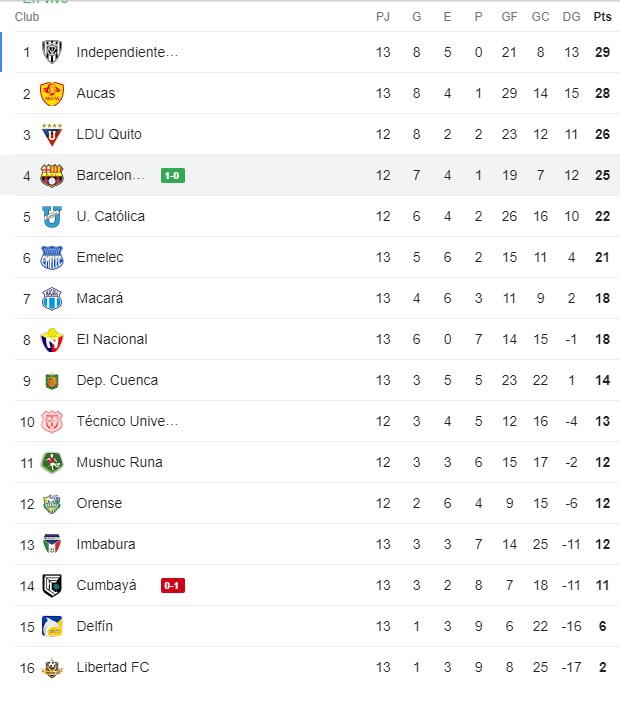620x704 pixels.
Task: Click the Macará team badge
Action: (52, 298)
